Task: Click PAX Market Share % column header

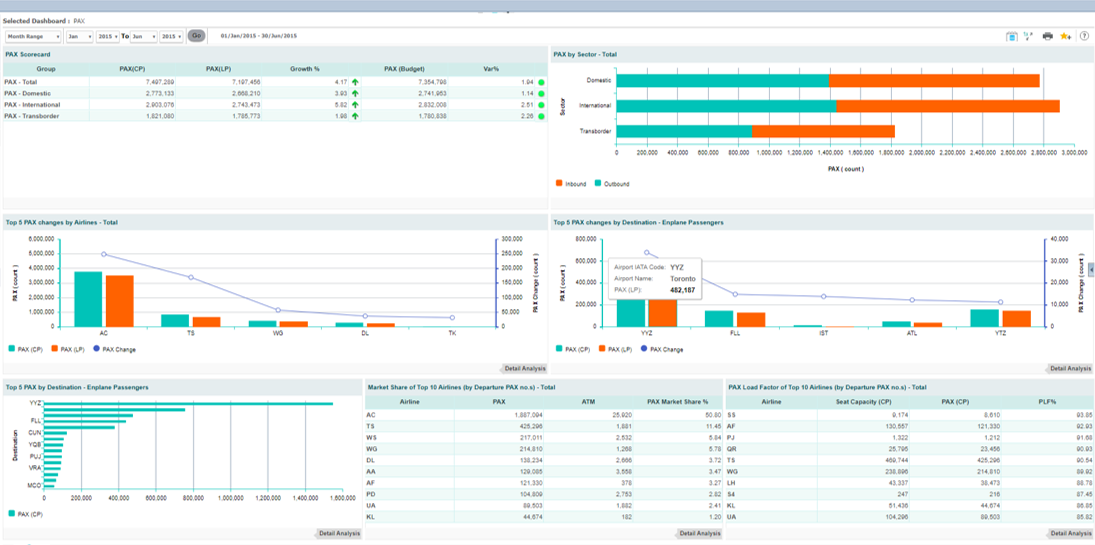Action: coord(678,402)
